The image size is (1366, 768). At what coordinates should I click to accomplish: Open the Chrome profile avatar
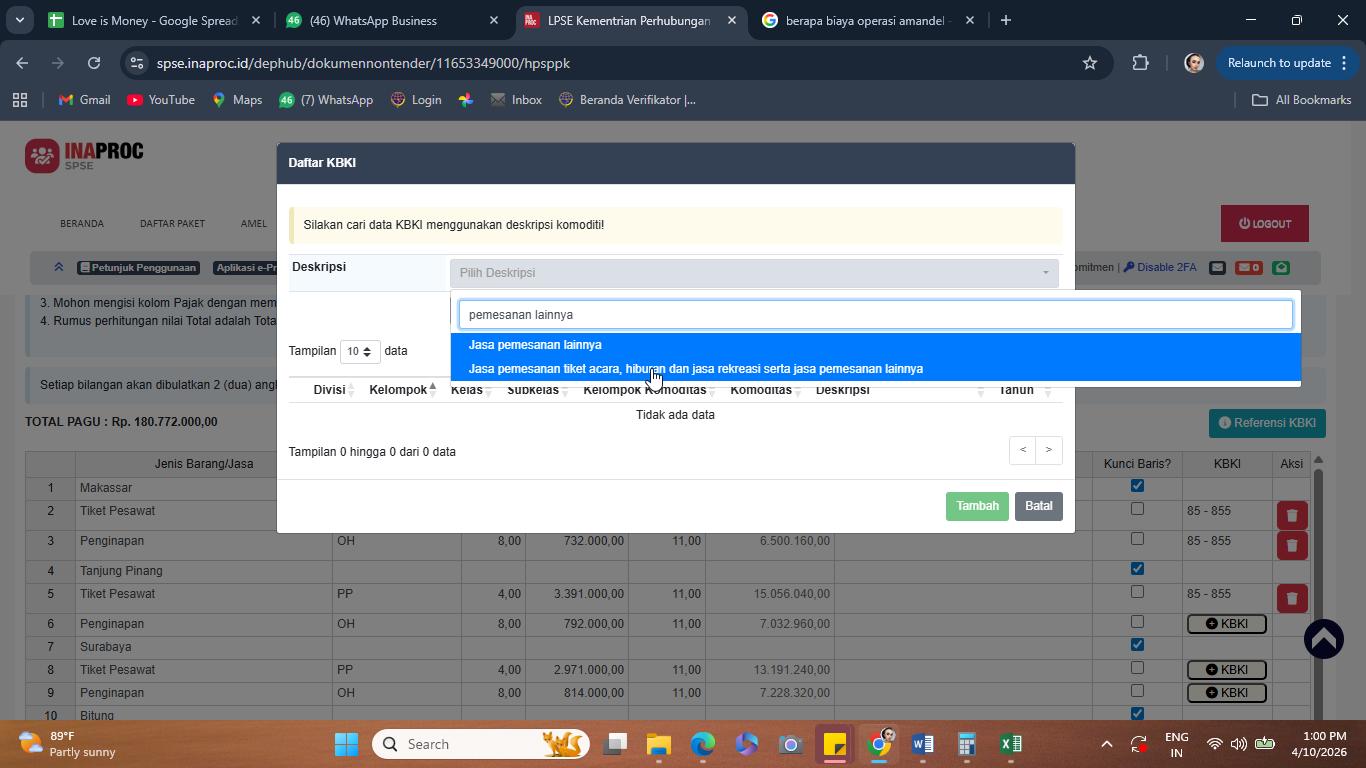pos(1193,63)
